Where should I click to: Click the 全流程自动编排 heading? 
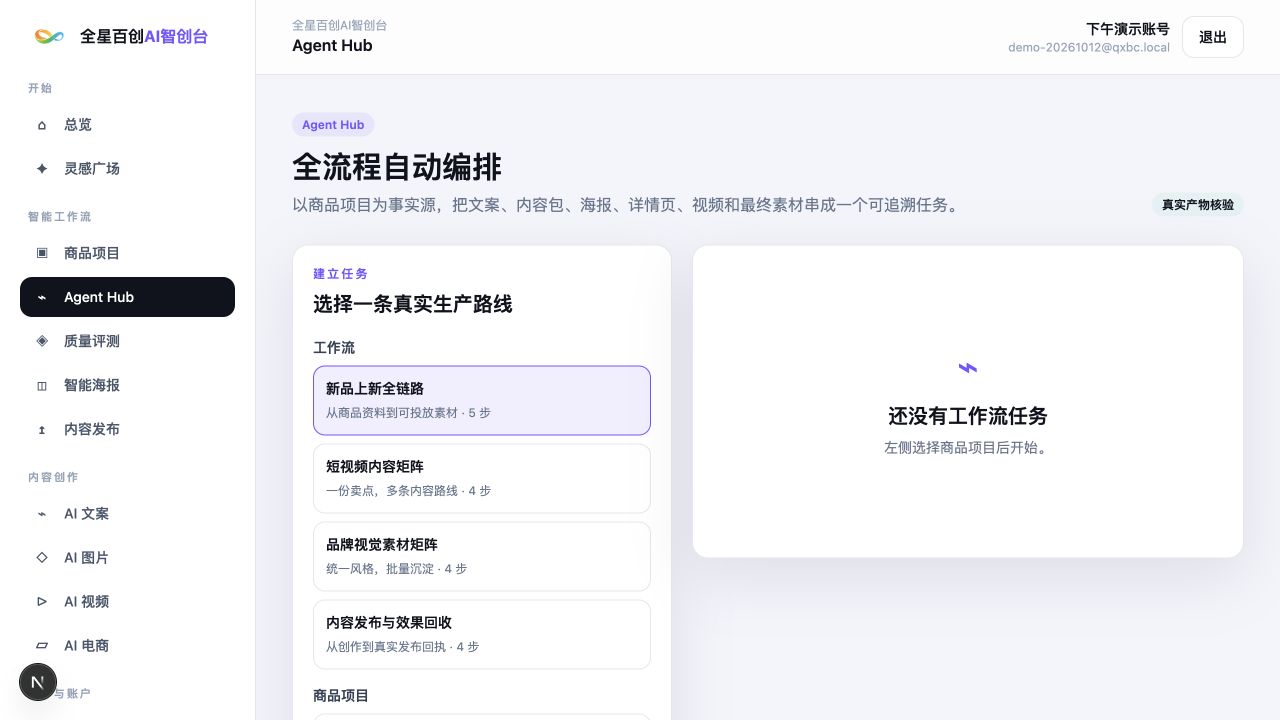(397, 167)
